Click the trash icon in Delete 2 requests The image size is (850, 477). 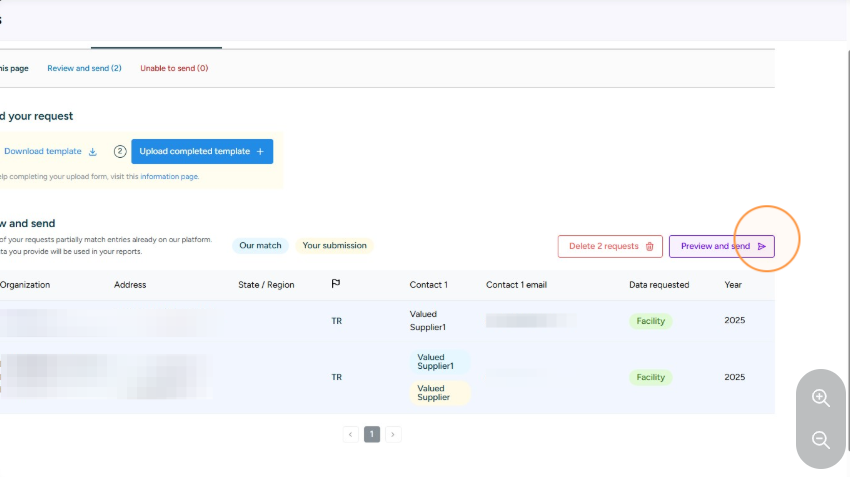click(x=649, y=247)
